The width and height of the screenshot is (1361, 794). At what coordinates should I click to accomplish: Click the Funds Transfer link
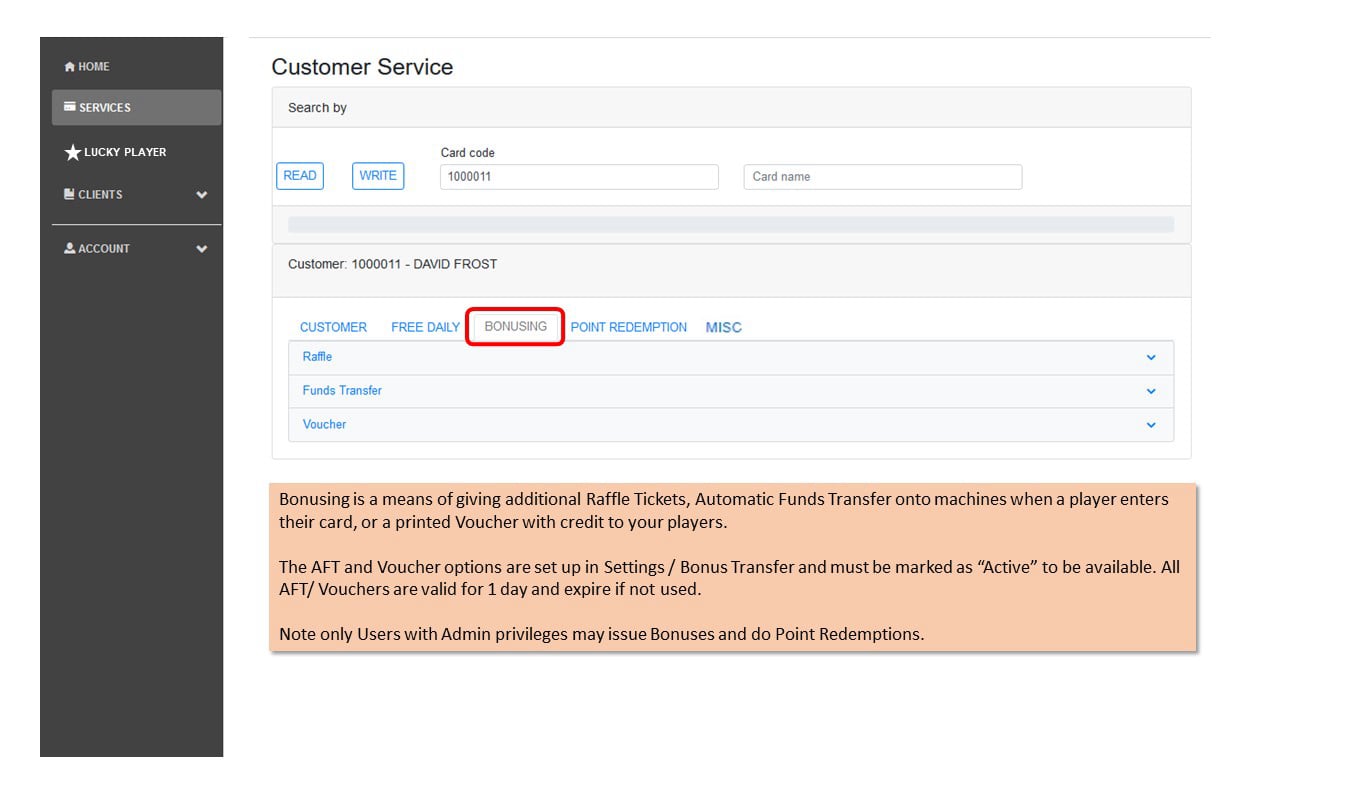(342, 391)
